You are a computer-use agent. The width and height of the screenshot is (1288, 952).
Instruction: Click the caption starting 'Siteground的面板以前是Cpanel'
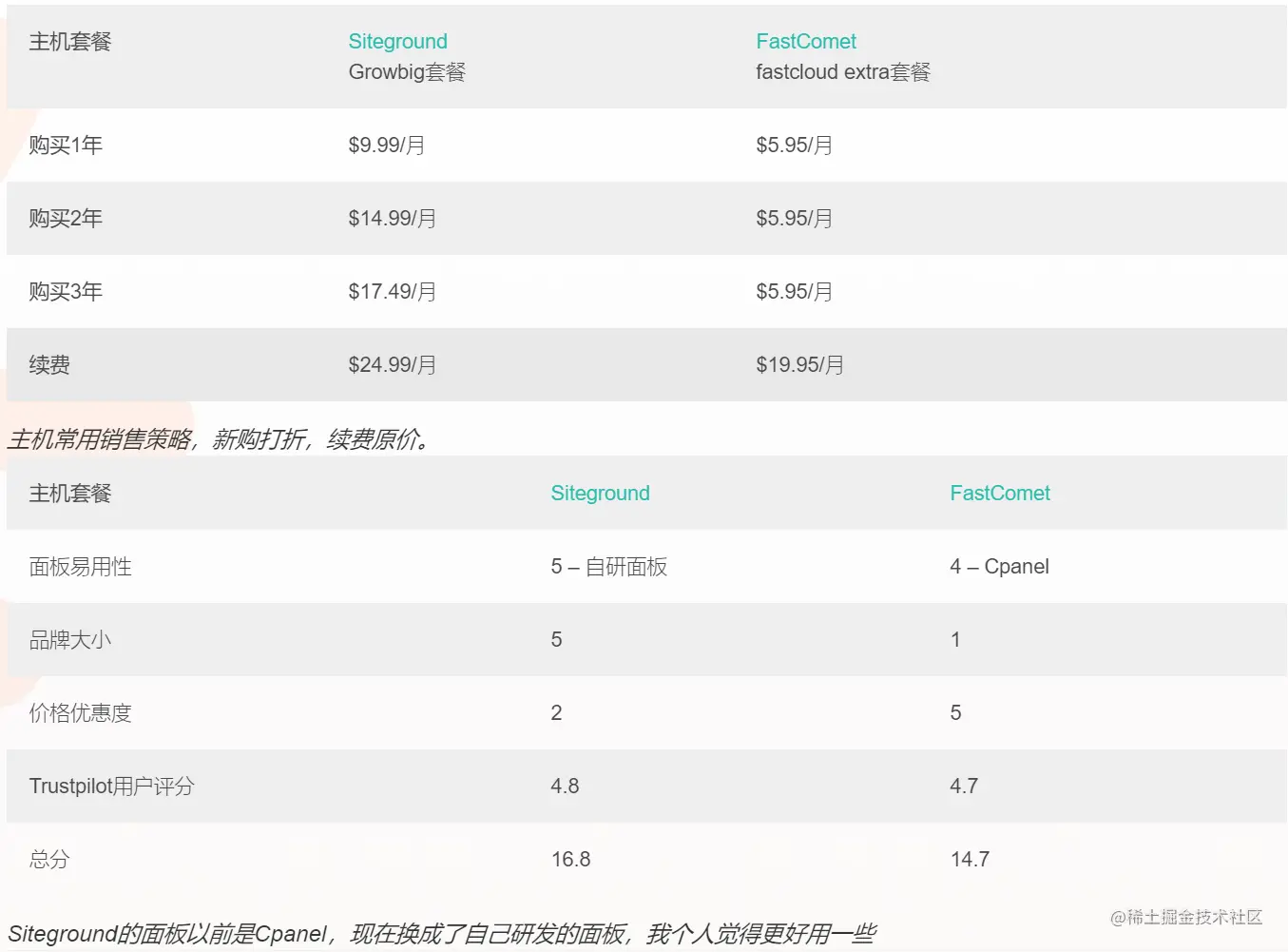point(442,934)
